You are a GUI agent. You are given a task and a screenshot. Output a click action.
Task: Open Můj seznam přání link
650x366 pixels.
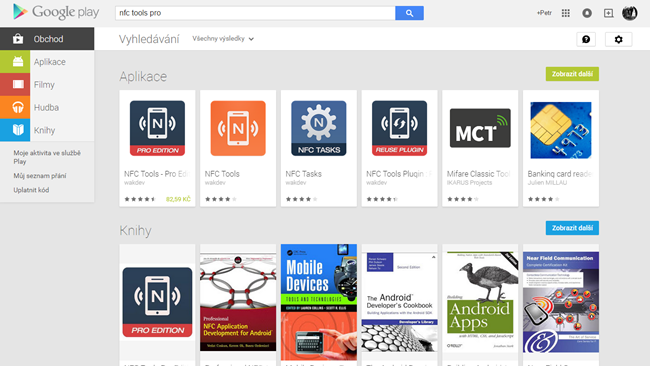pyautogui.click(x=40, y=176)
